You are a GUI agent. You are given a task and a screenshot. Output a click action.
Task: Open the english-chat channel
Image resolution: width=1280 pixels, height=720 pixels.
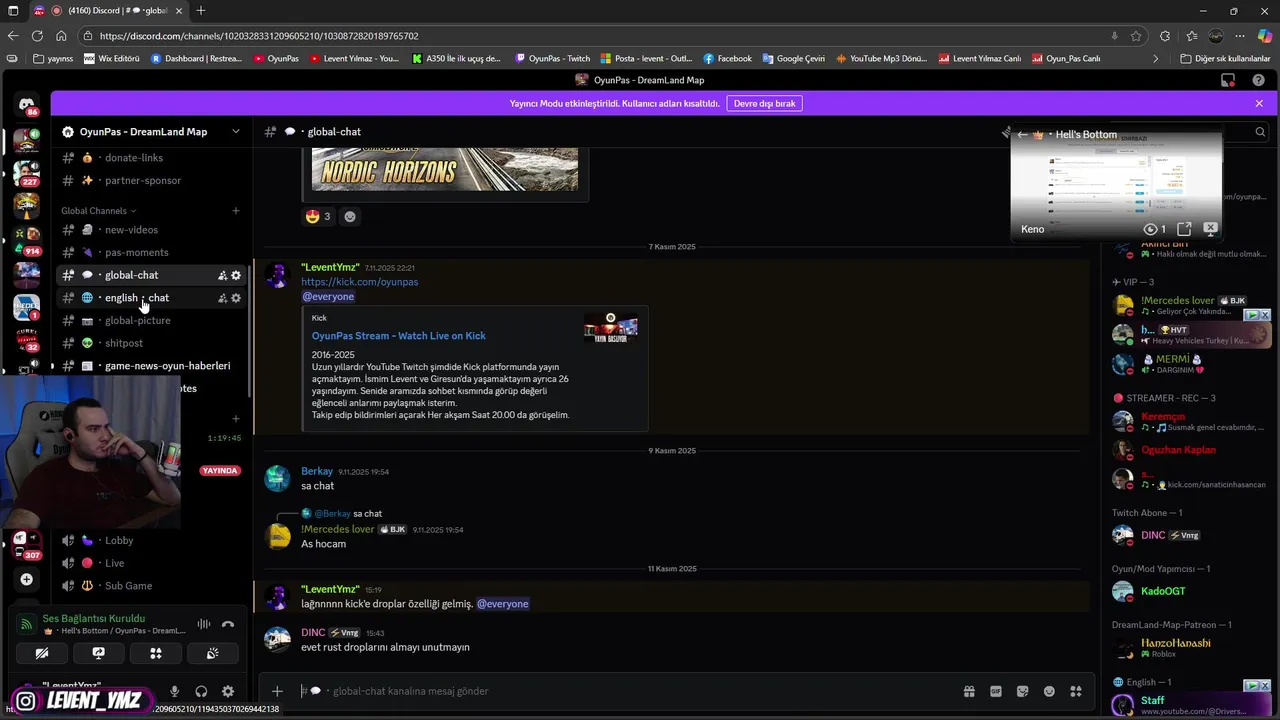(137, 298)
